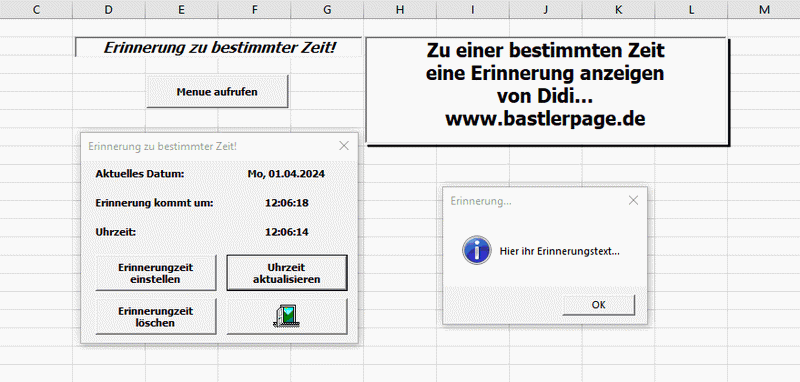Viewport: 800px width, 382px height.
Task: Close the Erinnerung zu bestimmter Zeit form
Action: (x=344, y=146)
